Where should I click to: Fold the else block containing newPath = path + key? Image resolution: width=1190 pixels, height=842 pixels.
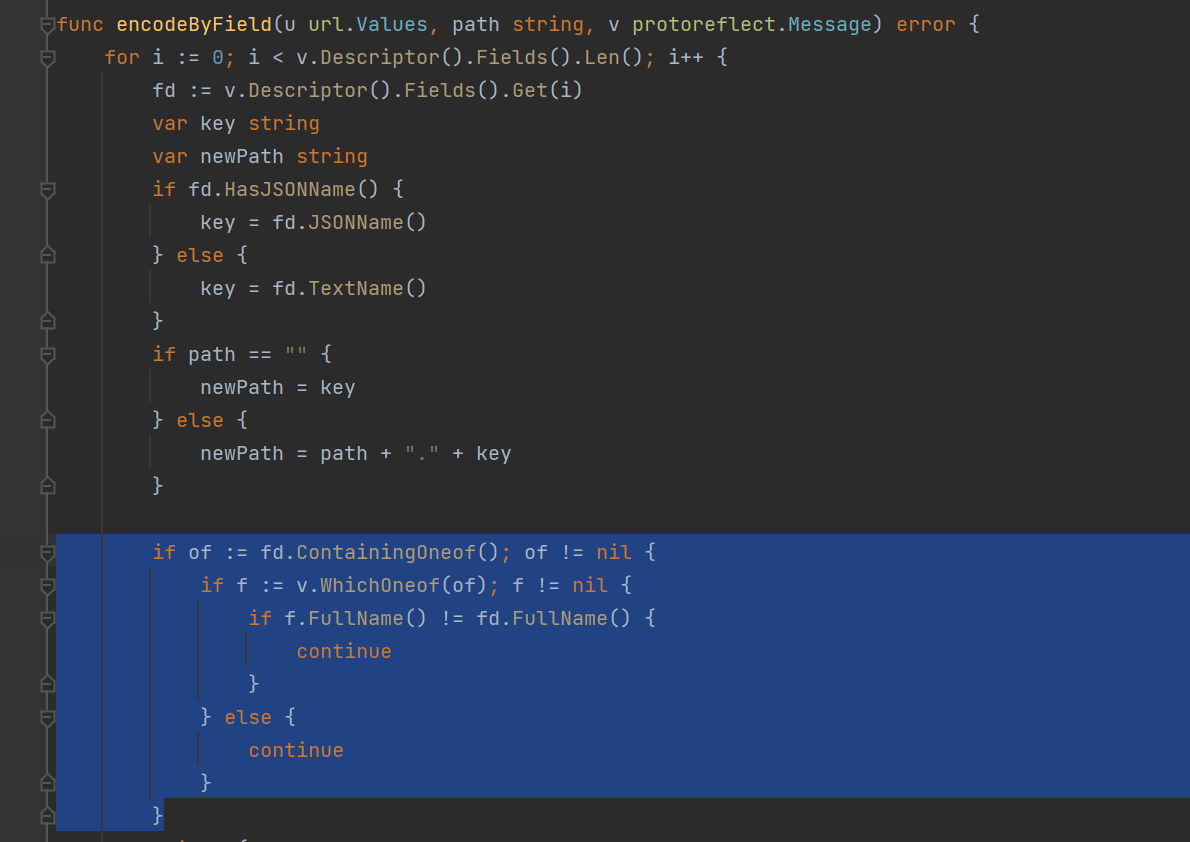(x=47, y=421)
